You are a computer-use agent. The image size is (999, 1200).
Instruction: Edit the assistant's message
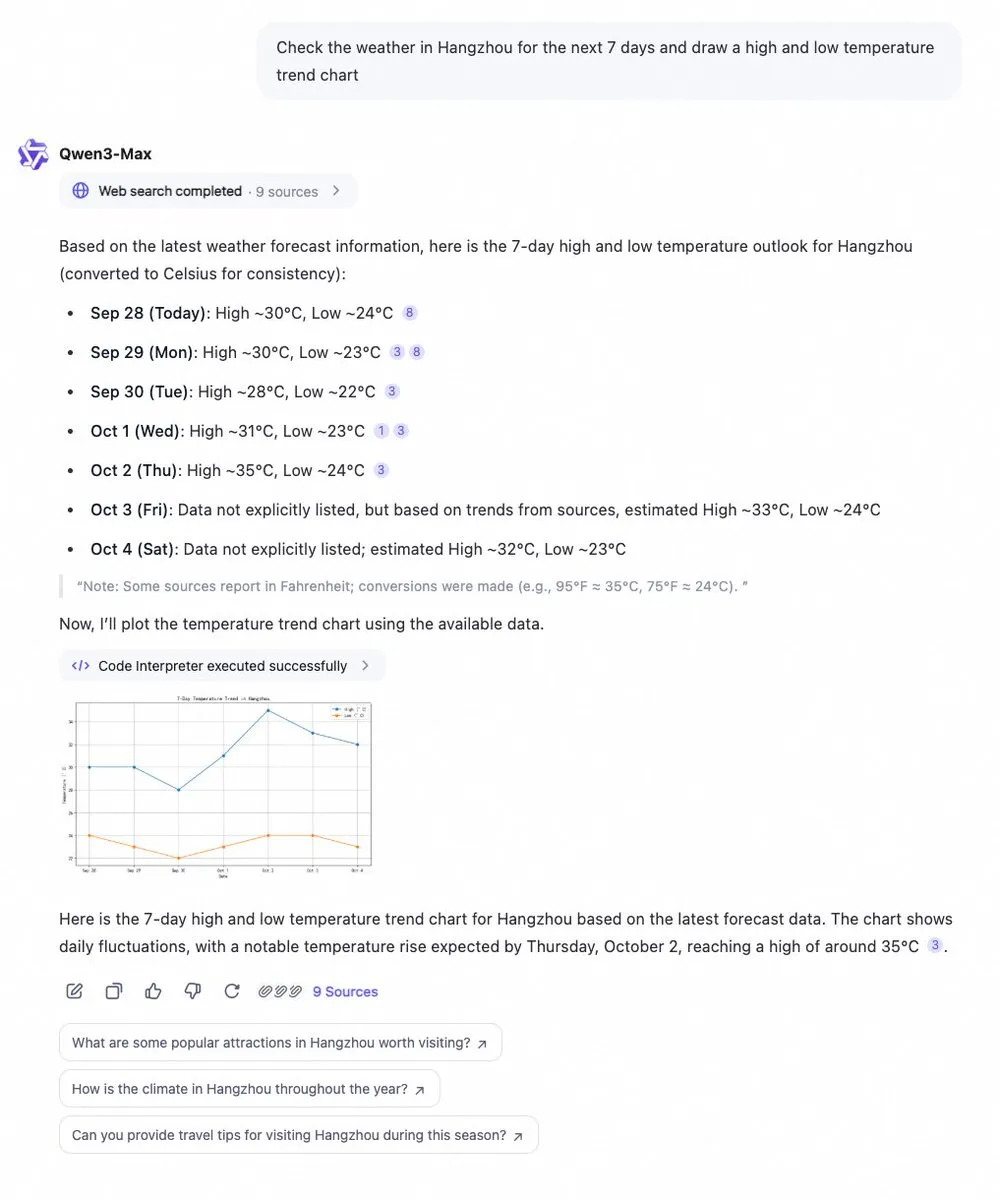pyautogui.click(x=74, y=990)
